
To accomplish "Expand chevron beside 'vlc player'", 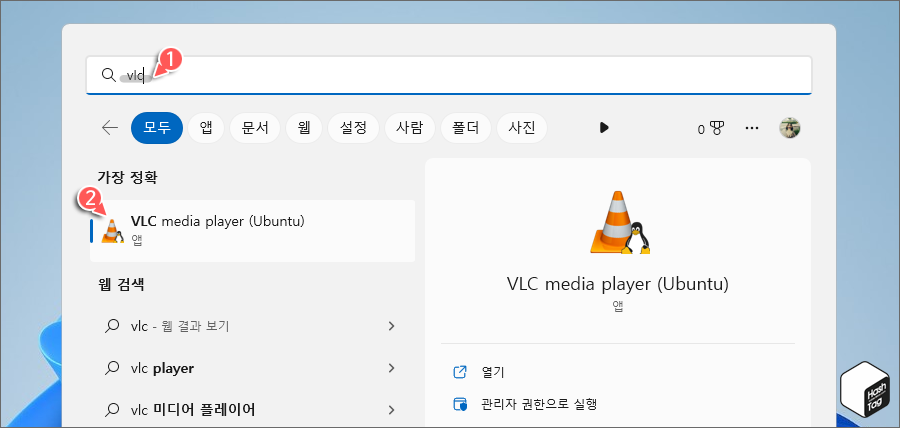I will coord(391,368).
